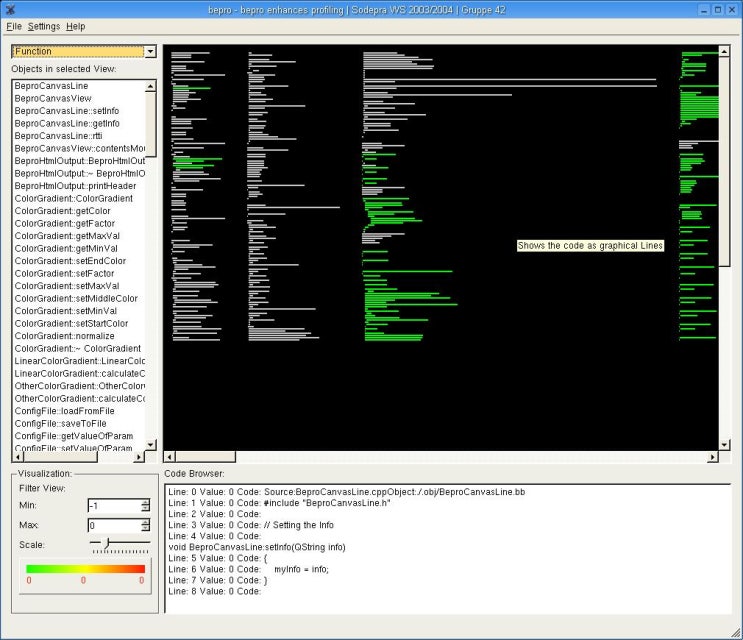Select ColorGradient::getFactor entry

coord(64,223)
